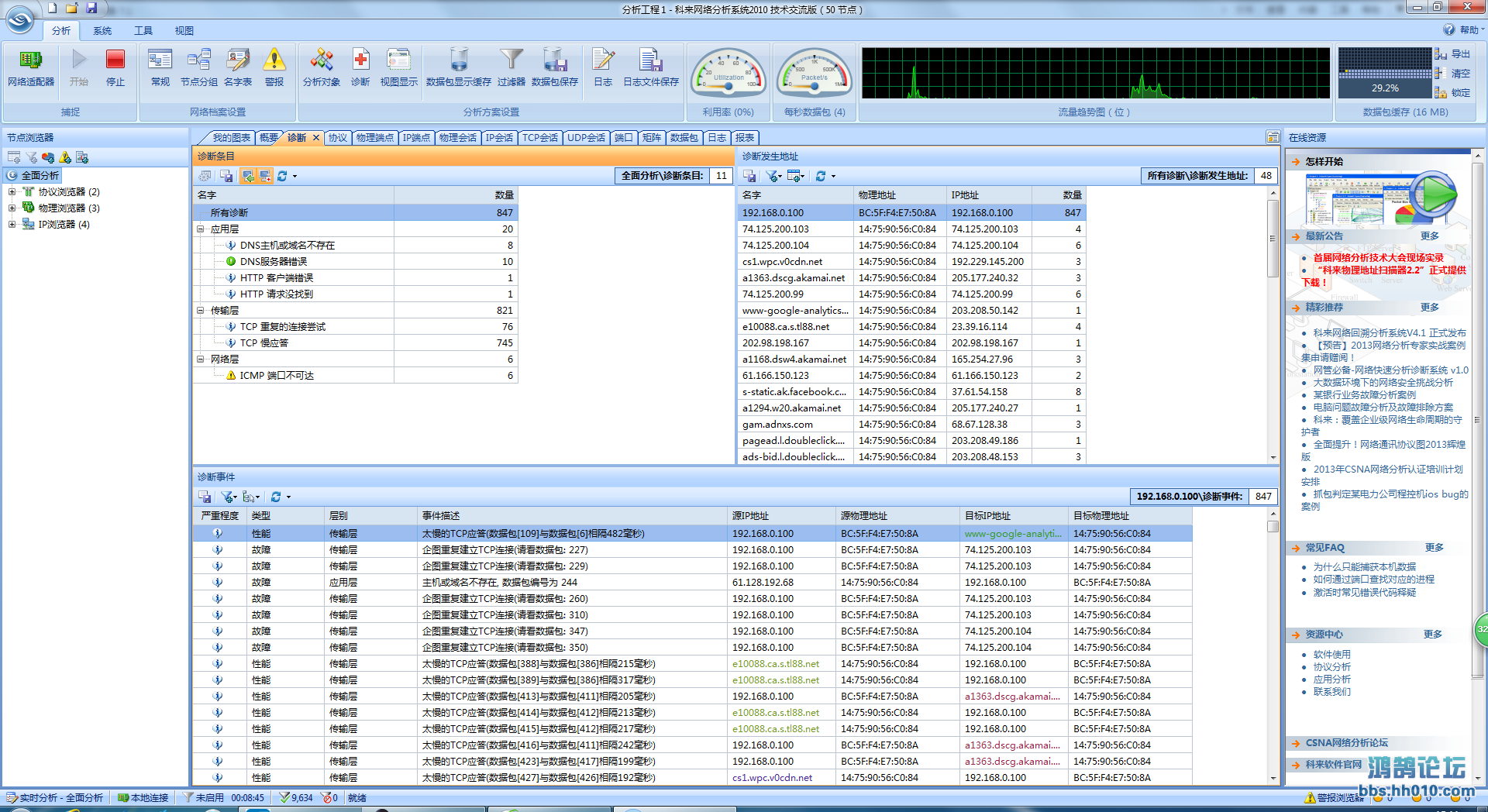This screenshot has height=812, width=1488.
Task: Open 数据包保存 packet save settings
Action: click(555, 67)
